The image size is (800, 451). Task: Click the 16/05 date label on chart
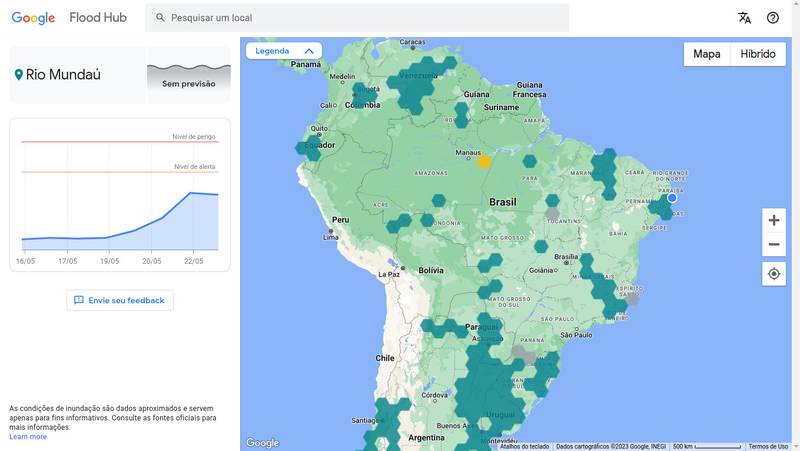(26, 261)
